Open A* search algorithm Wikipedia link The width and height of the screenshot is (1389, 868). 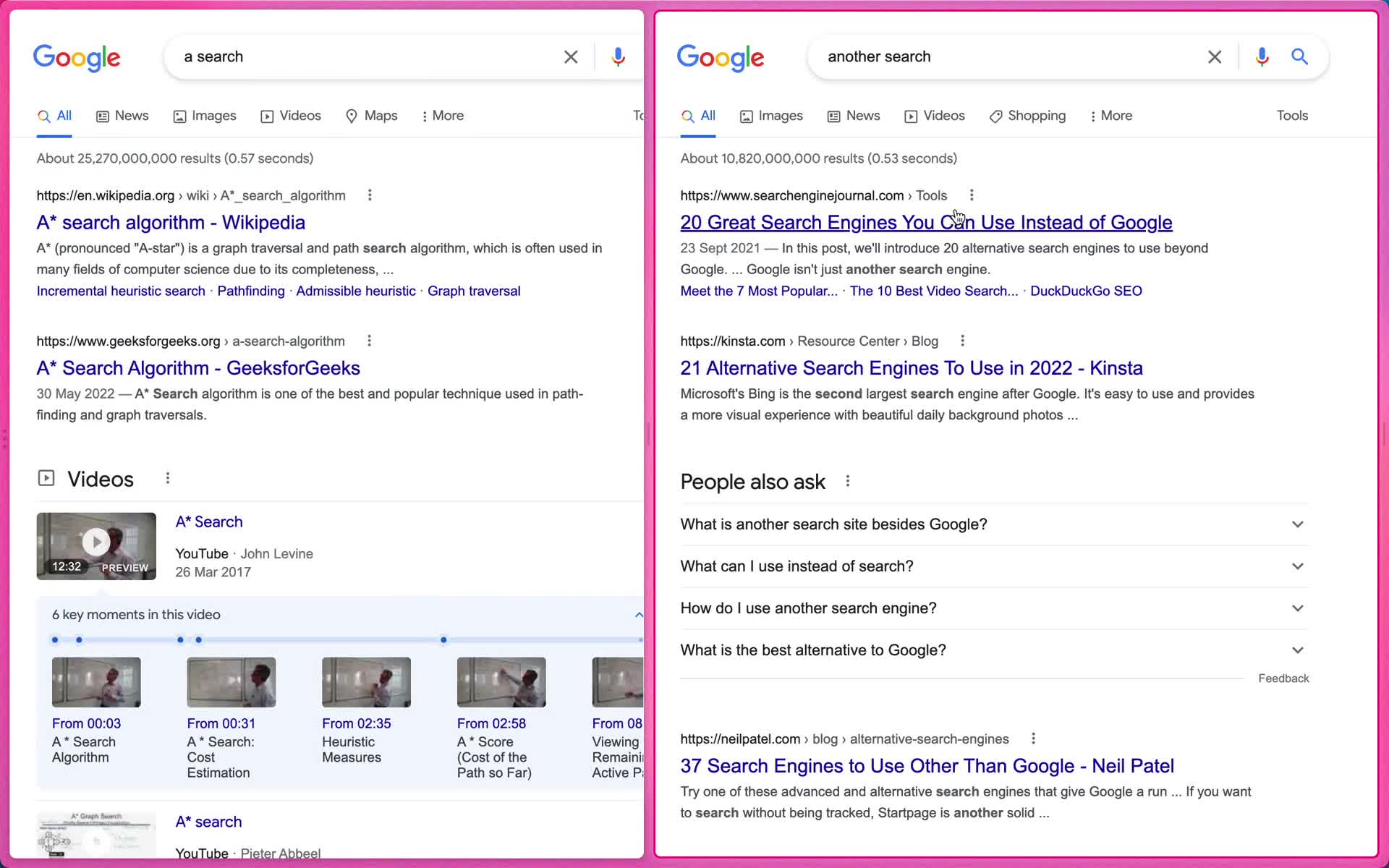(x=171, y=222)
